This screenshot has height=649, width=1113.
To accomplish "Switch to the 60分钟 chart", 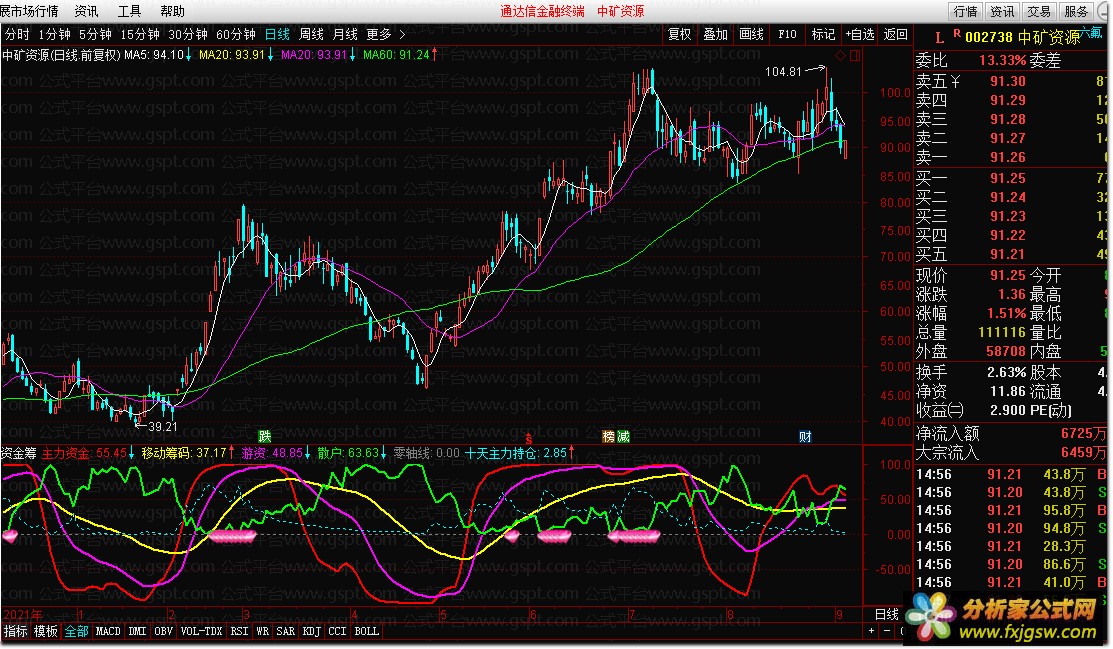I will pyautogui.click(x=236, y=34).
